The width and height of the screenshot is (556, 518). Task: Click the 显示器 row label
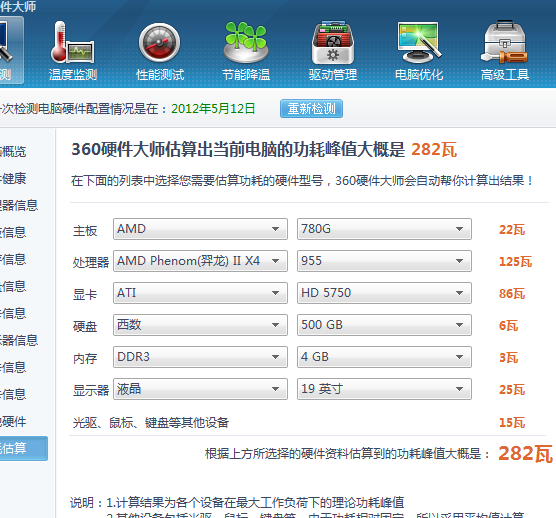(x=91, y=390)
